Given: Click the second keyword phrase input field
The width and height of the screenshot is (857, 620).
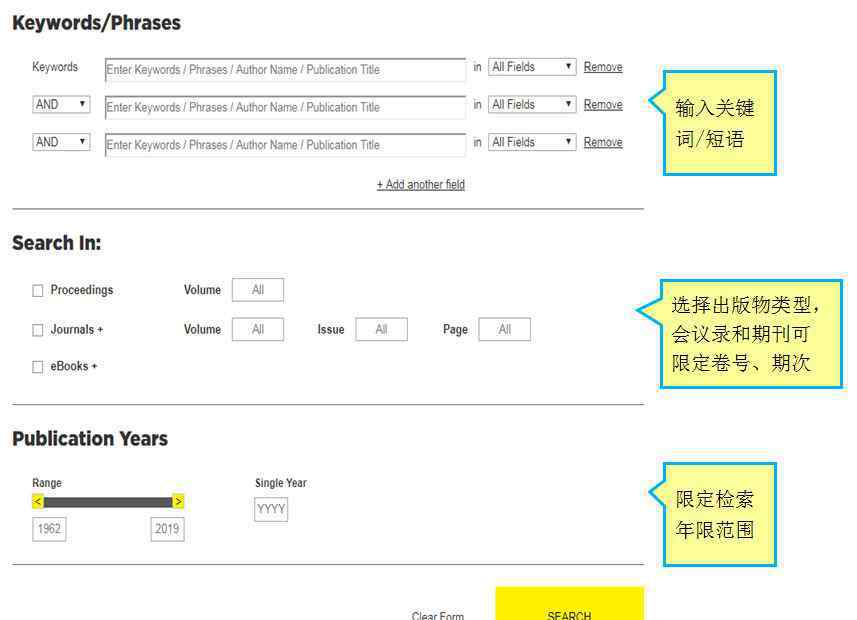Looking at the screenshot, I should 285,107.
